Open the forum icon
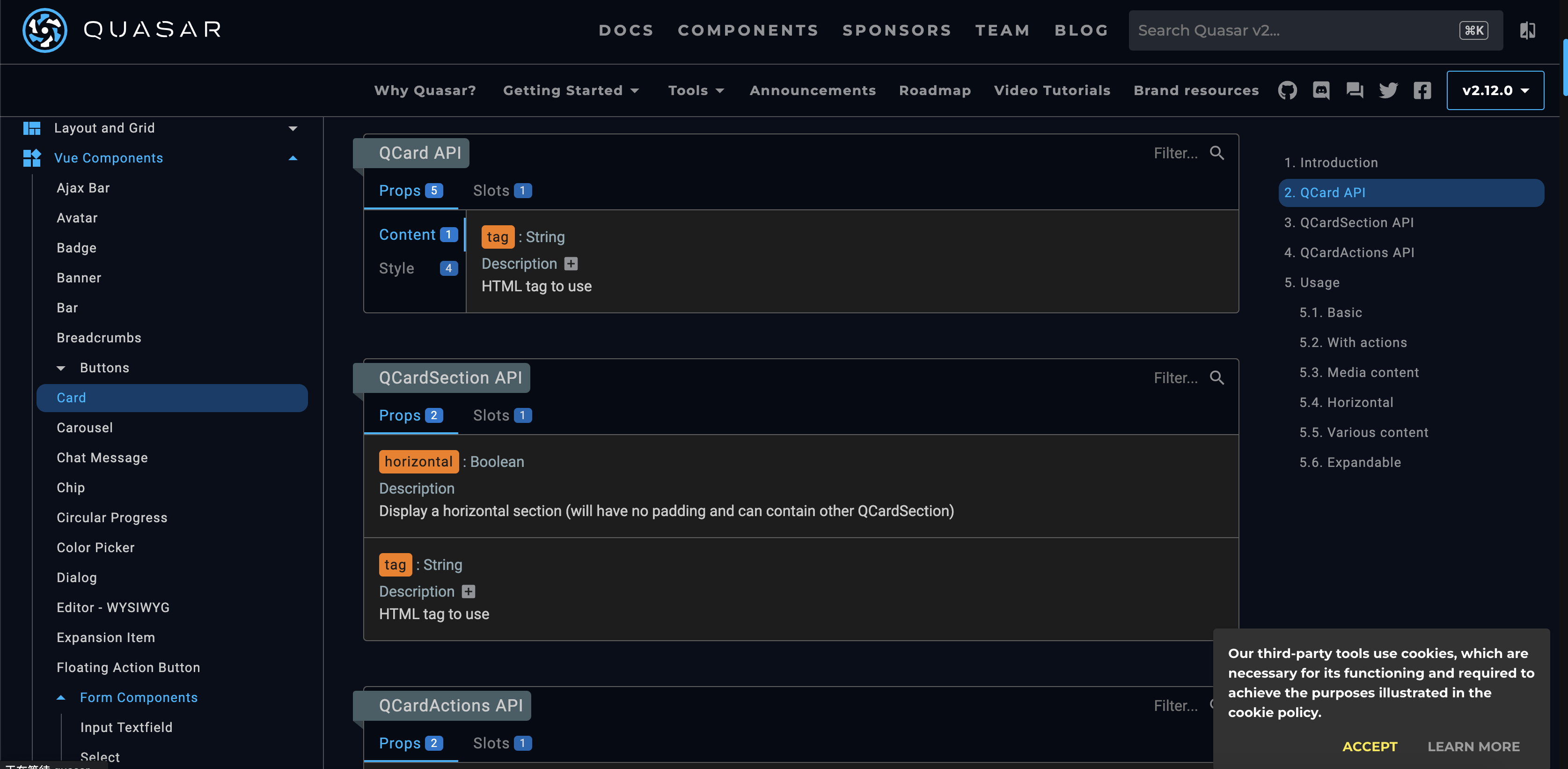This screenshot has height=769, width=1568. 1355,91
